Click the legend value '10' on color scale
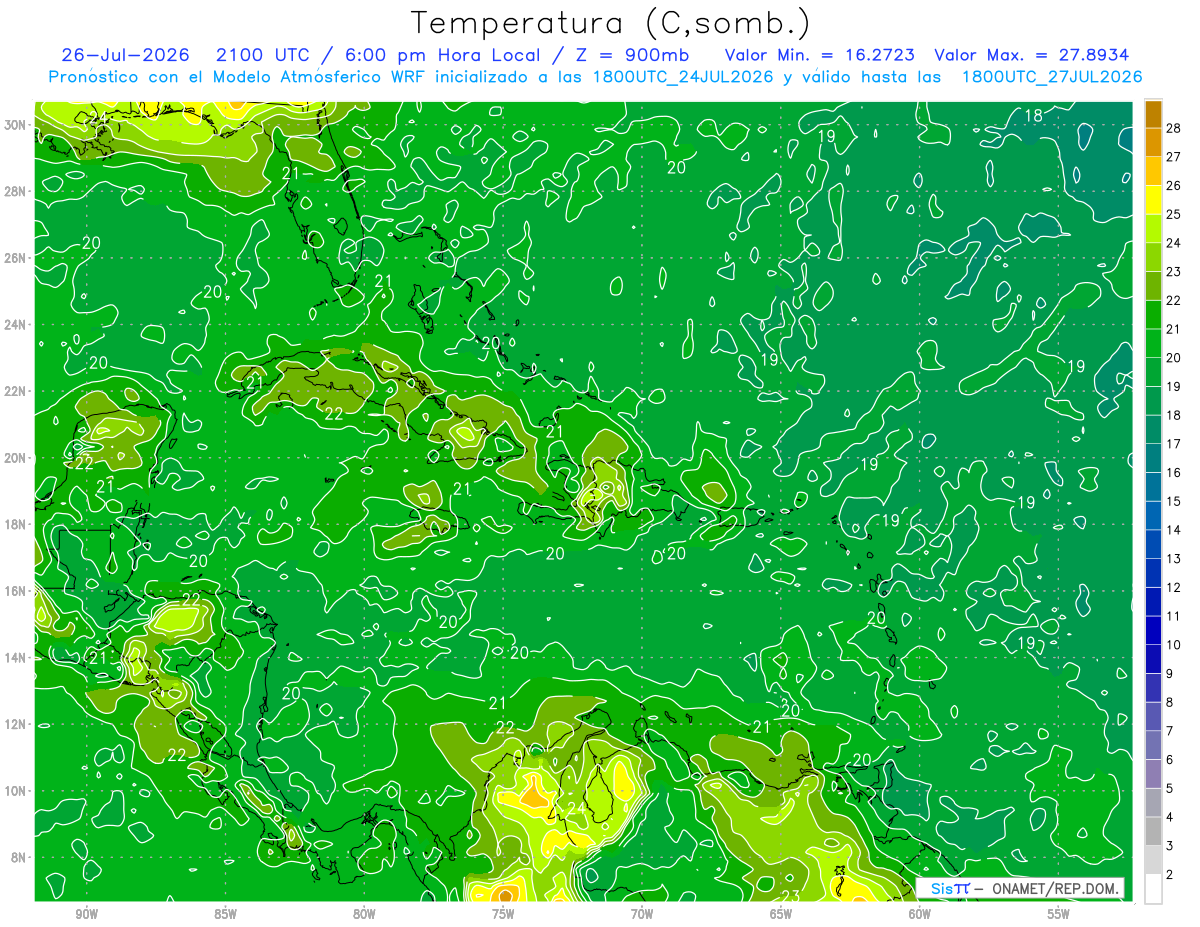Screen dimensions: 1200x927 (x=1175, y=645)
